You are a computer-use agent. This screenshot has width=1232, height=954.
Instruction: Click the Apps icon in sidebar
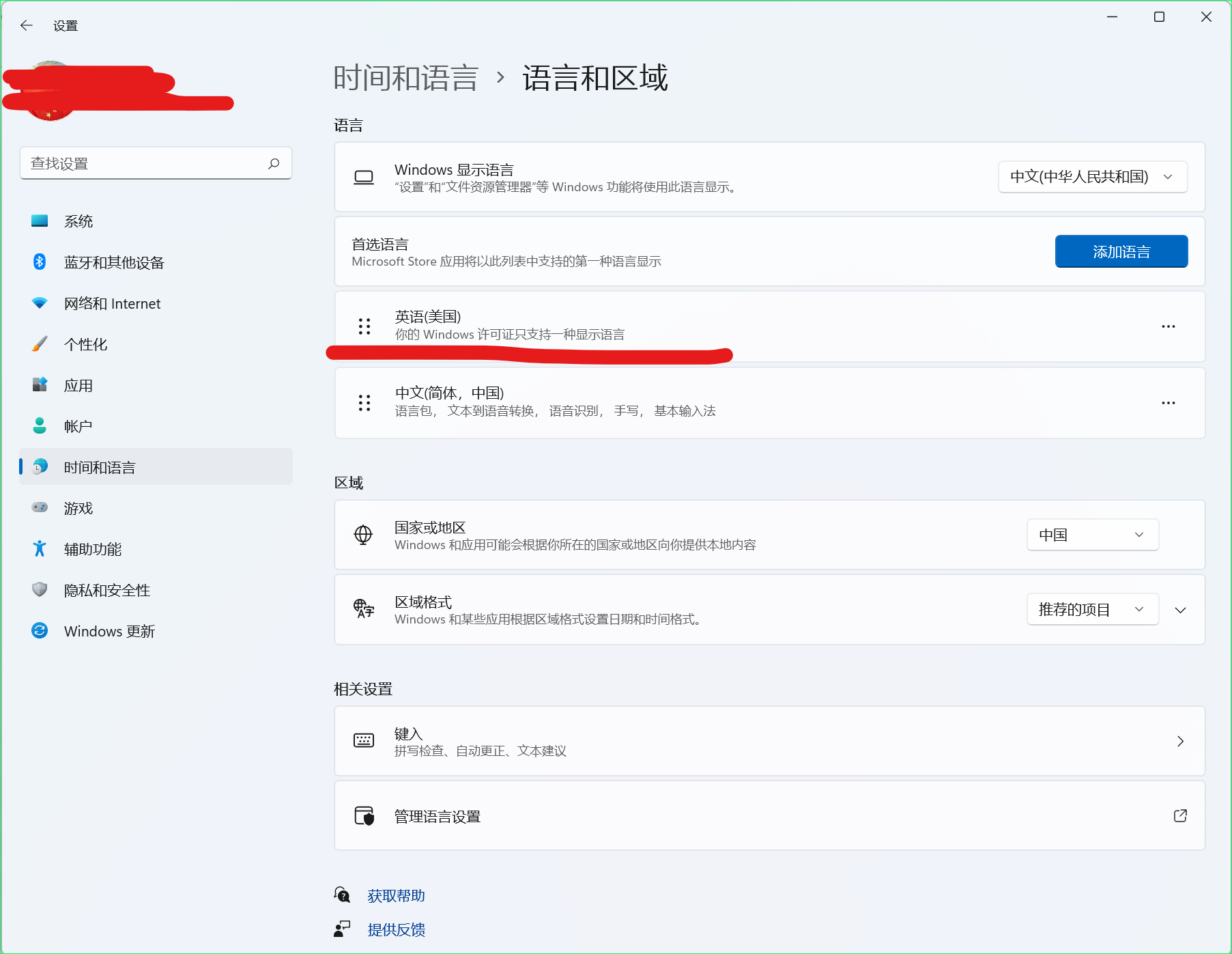click(x=40, y=384)
